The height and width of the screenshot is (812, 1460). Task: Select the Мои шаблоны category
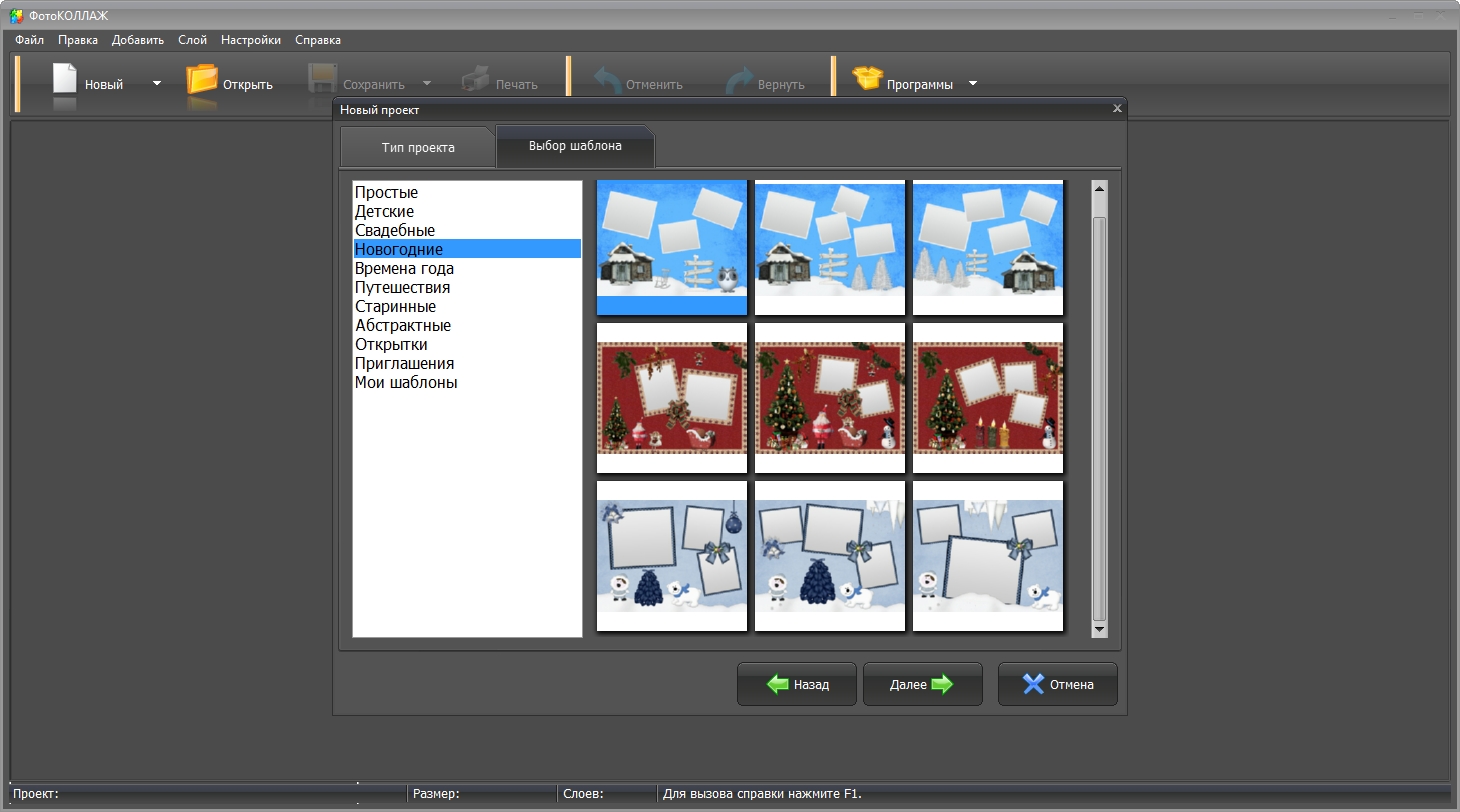pos(406,383)
